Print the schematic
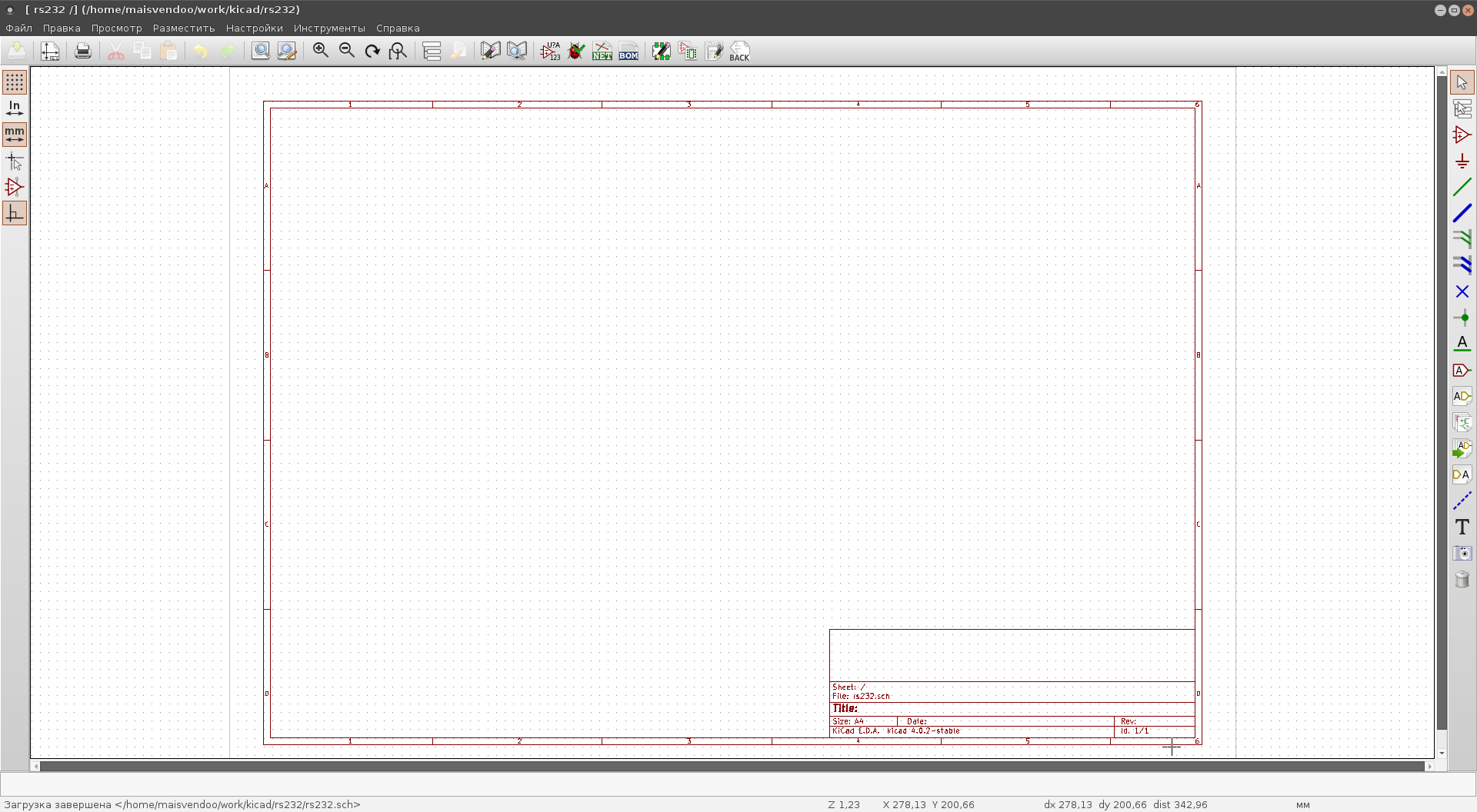The image size is (1477, 812). (x=83, y=52)
